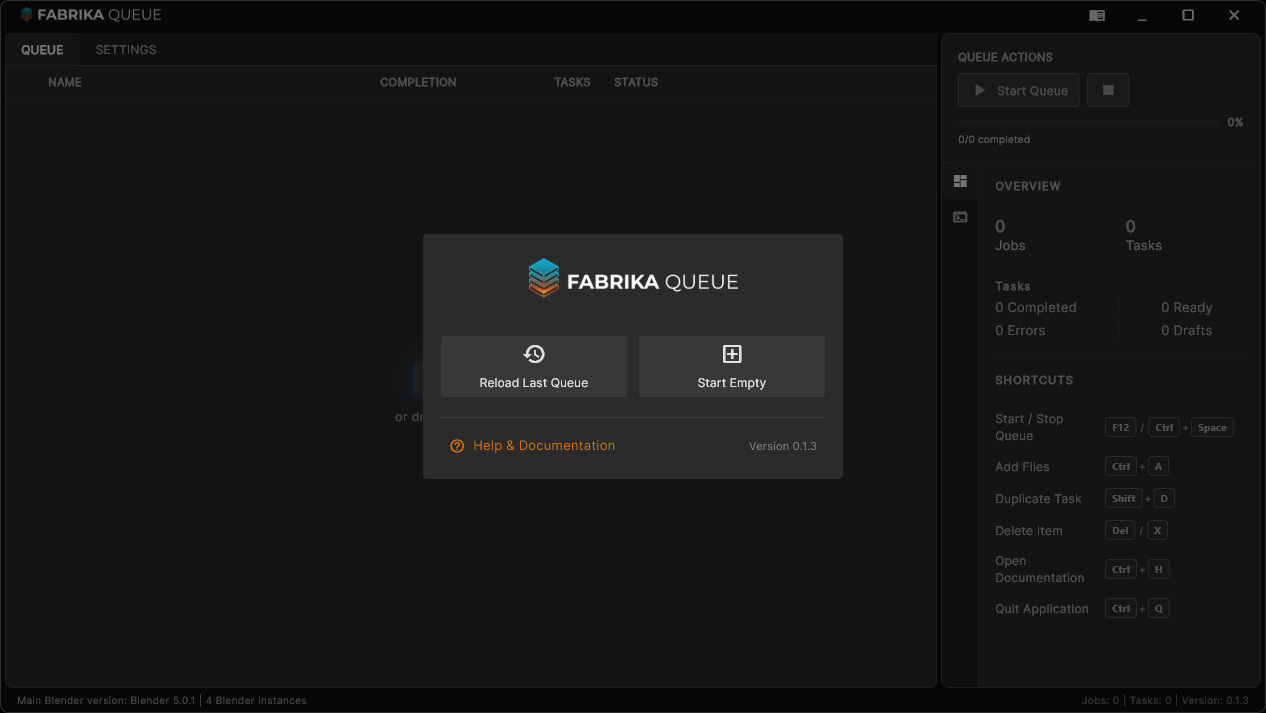The height and width of the screenshot is (713, 1266).
Task: Click the Start Queue button
Action: pyautogui.click(x=1018, y=90)
